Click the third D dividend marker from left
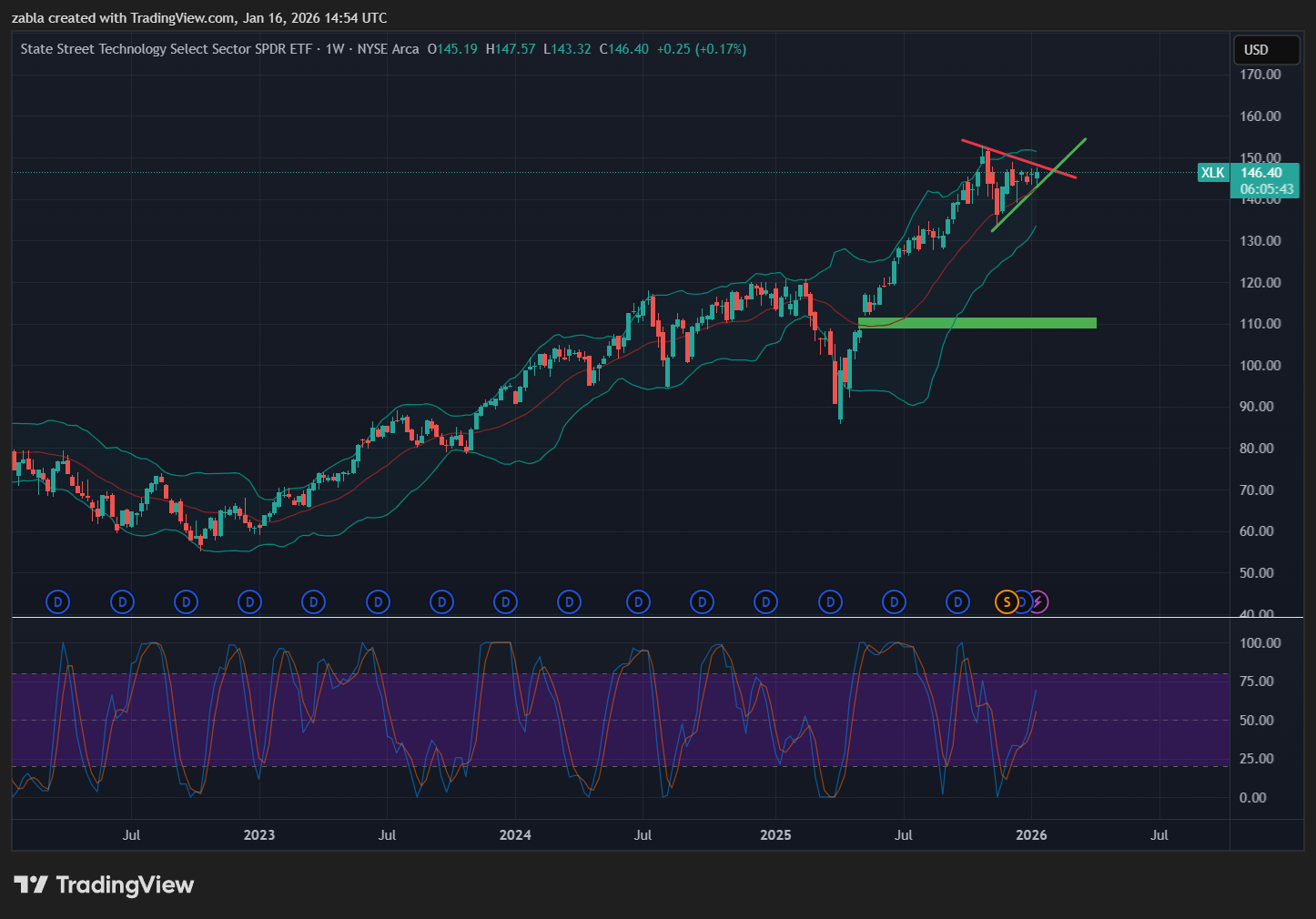This screenshot has height=919, width=1316. point(186,601)
